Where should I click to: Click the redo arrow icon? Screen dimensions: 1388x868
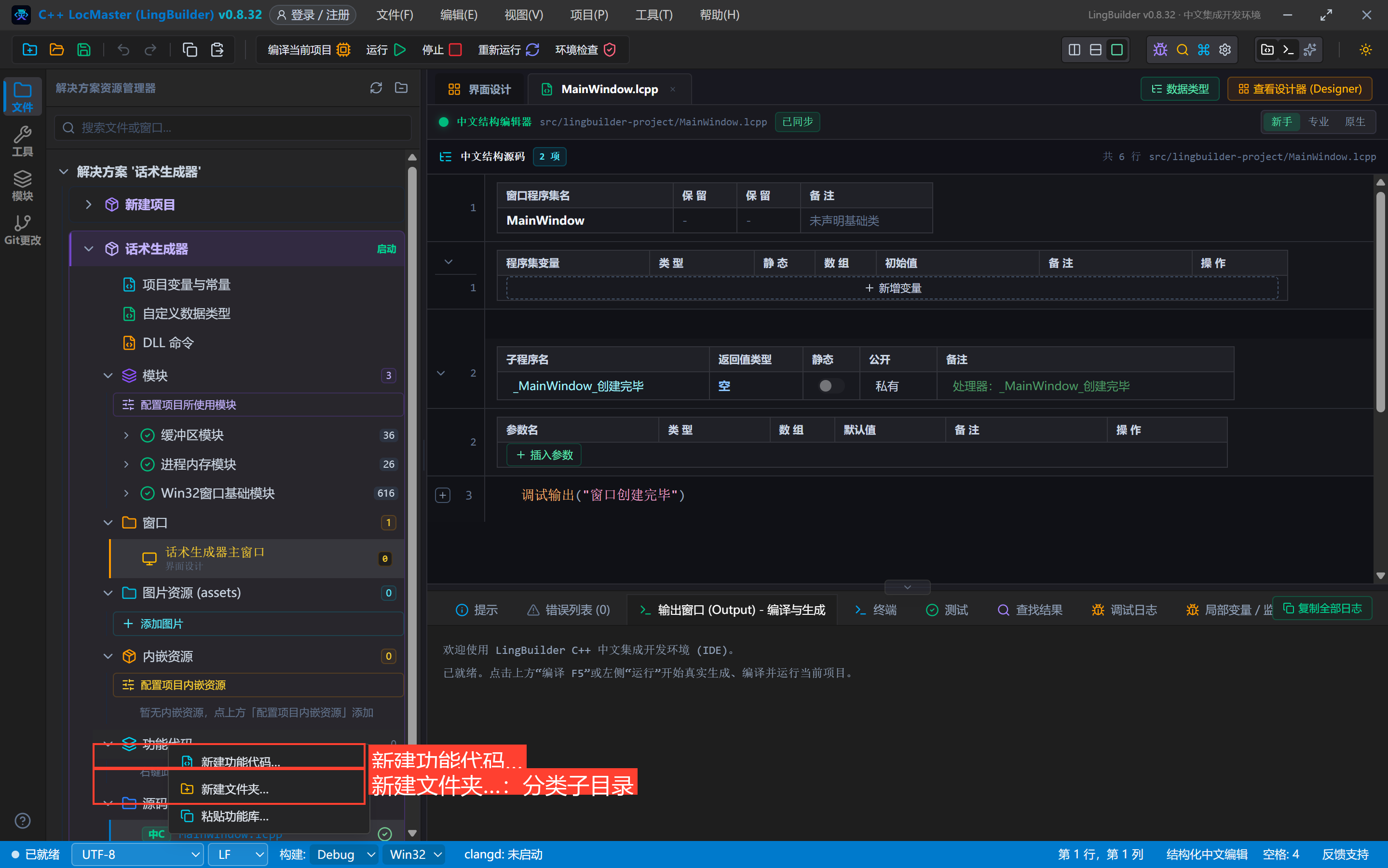point(150,50)
